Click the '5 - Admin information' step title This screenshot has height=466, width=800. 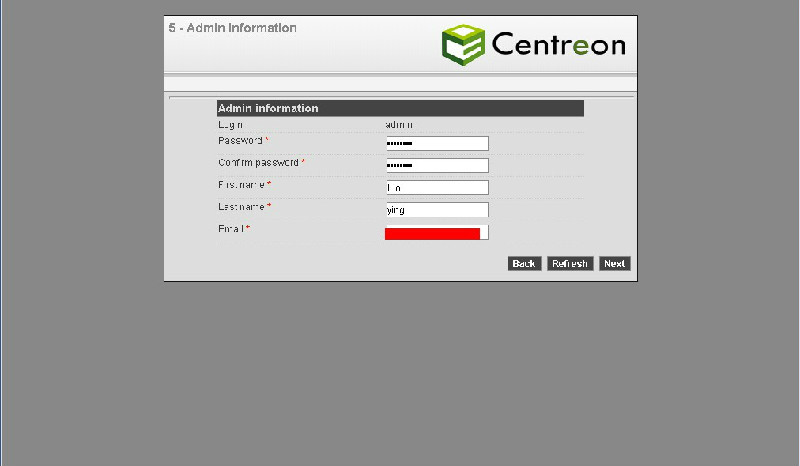(x=233, y=28)
